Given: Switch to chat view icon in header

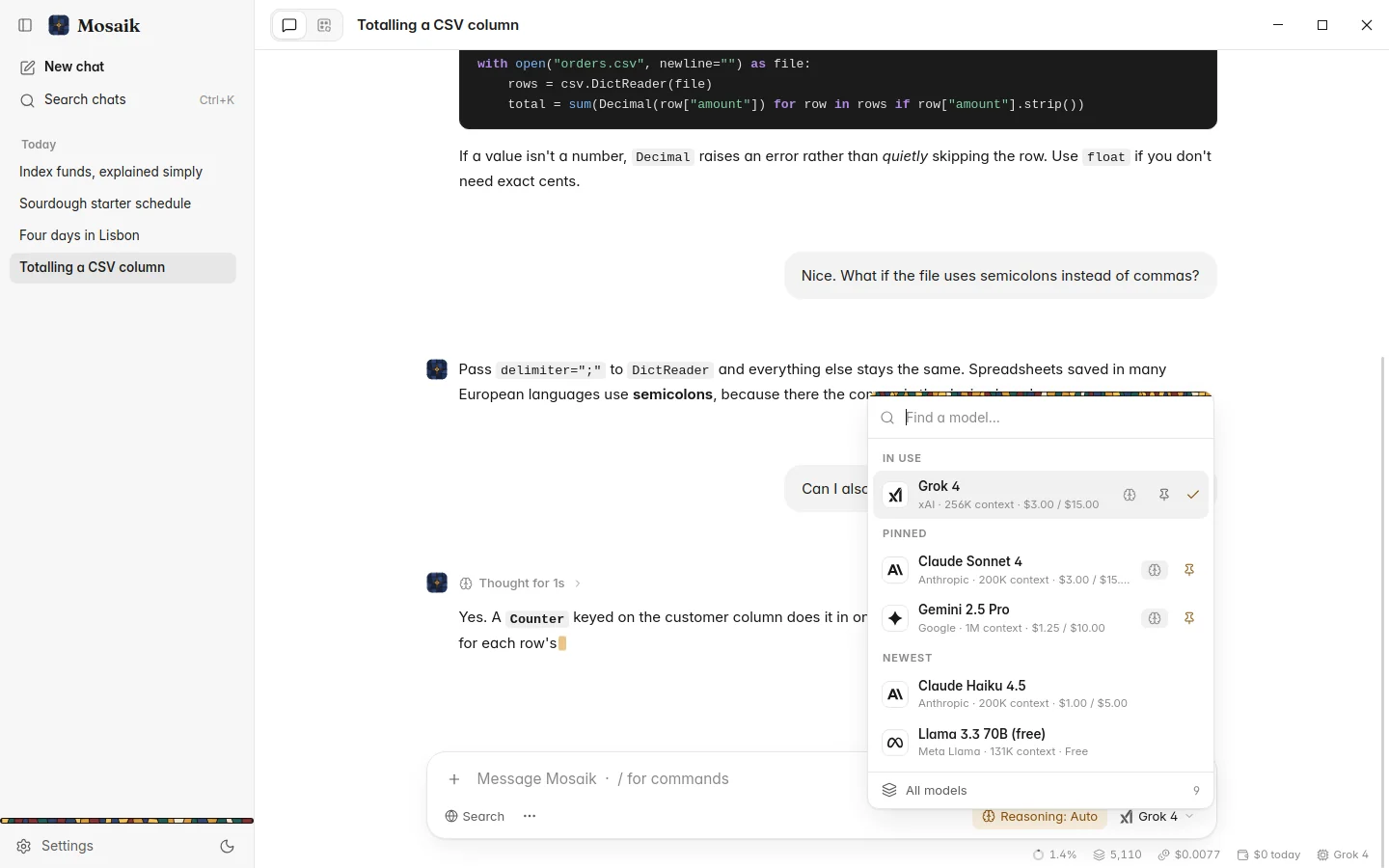Looking at the screenshot, I should 289,26.
